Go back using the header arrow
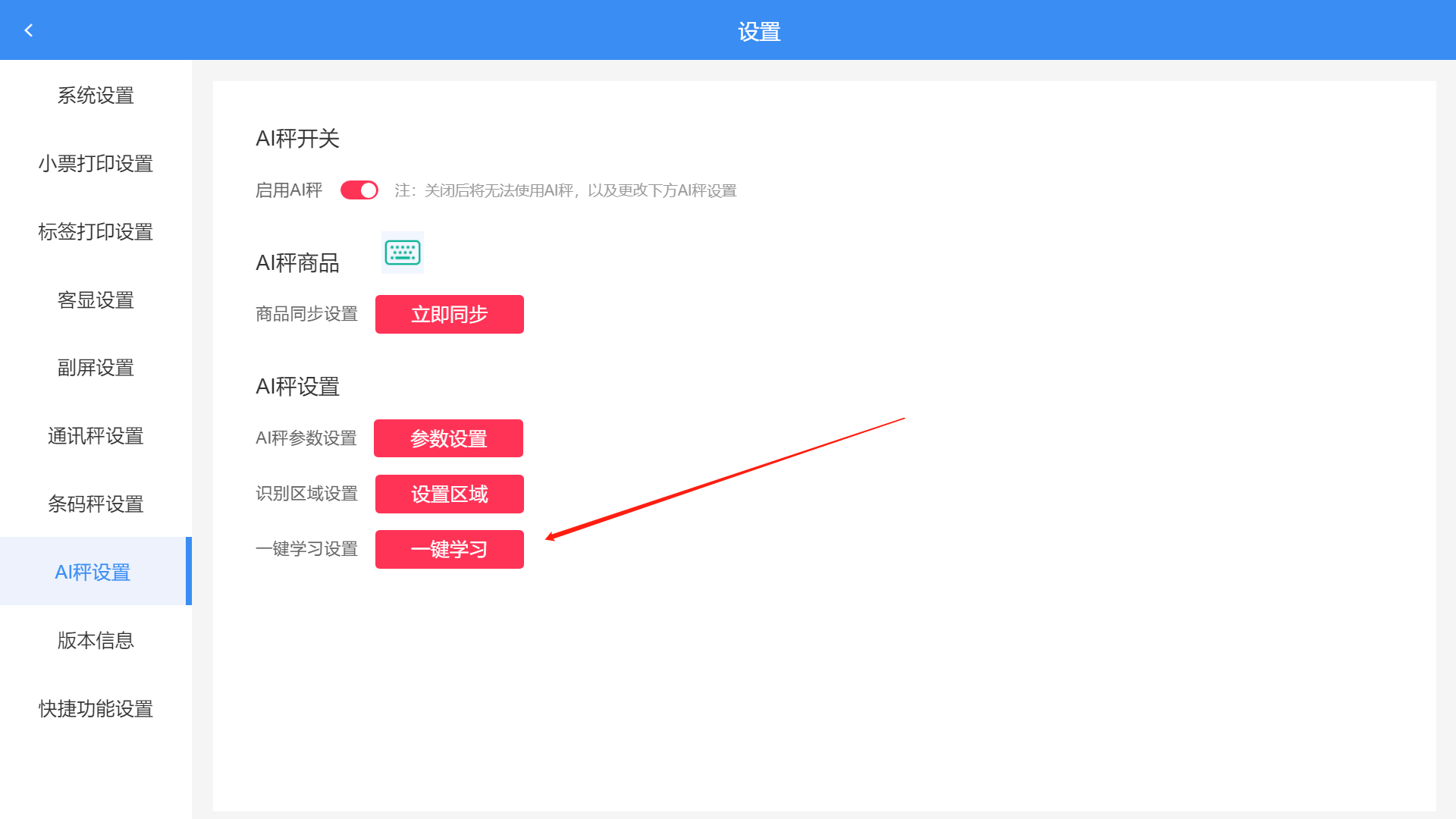Viewport: 1456px width, 819px height. tap(29, 30)
